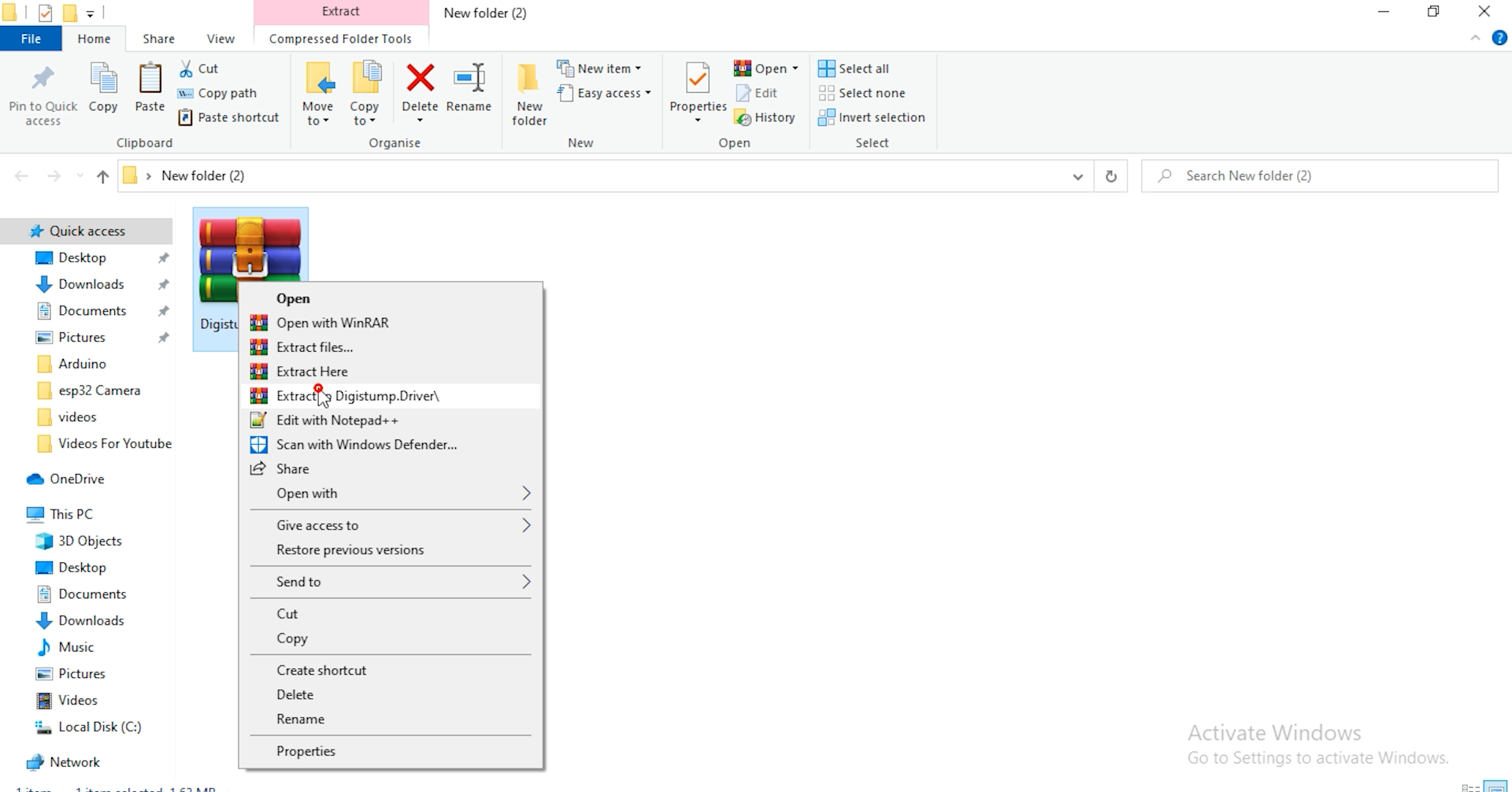The image size is (1512, 792).
Task: Select Network in navigation pane
Action: coord(74,762)
